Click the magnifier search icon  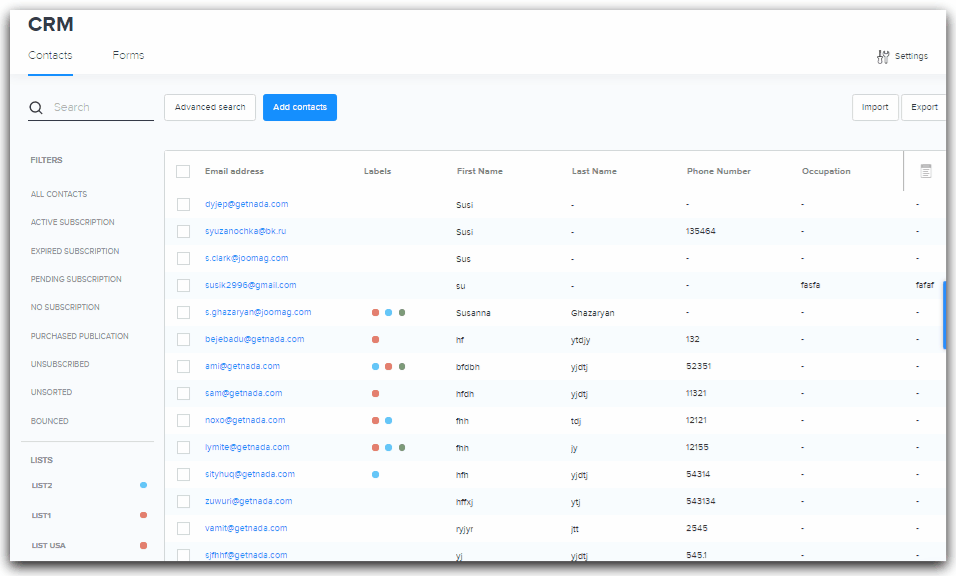pyautogui.click(x=36, y=108)
